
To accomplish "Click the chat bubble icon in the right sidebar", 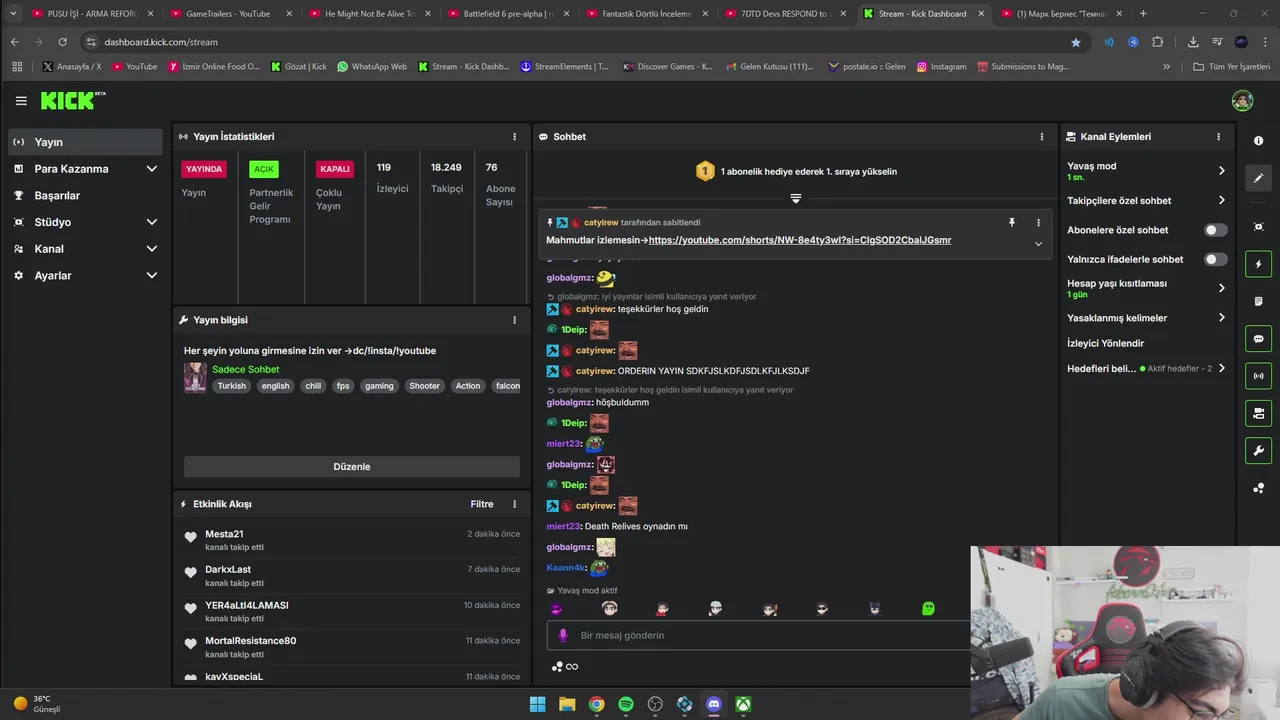I will coord(1258,339).
